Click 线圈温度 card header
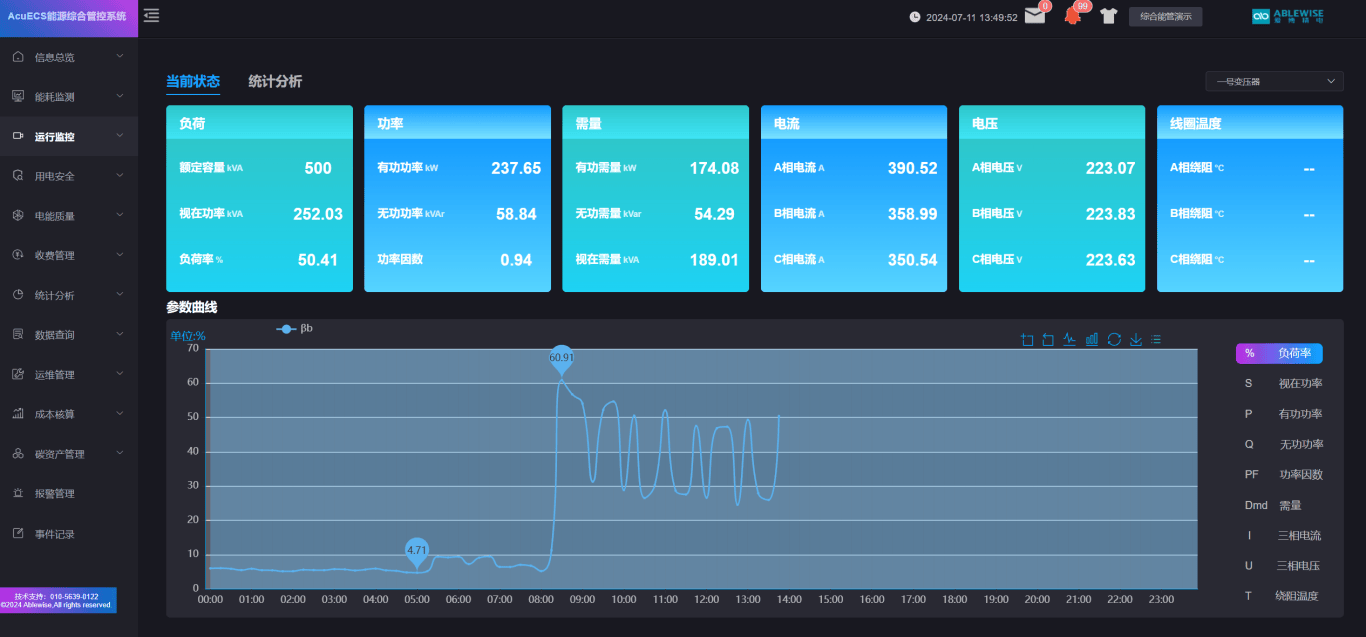 (x=1250, y=122)
